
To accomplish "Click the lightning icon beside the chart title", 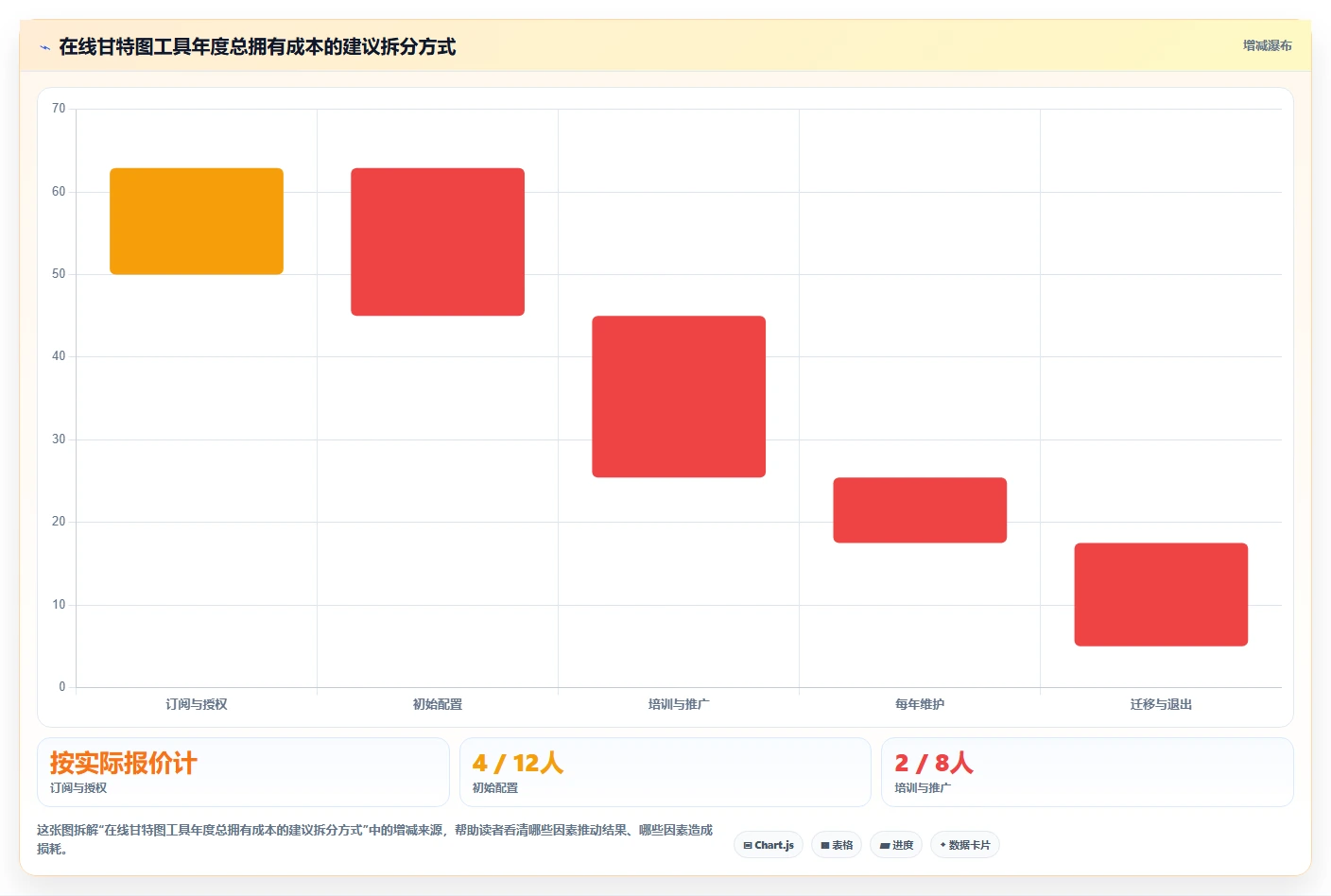I will (44, 47).
